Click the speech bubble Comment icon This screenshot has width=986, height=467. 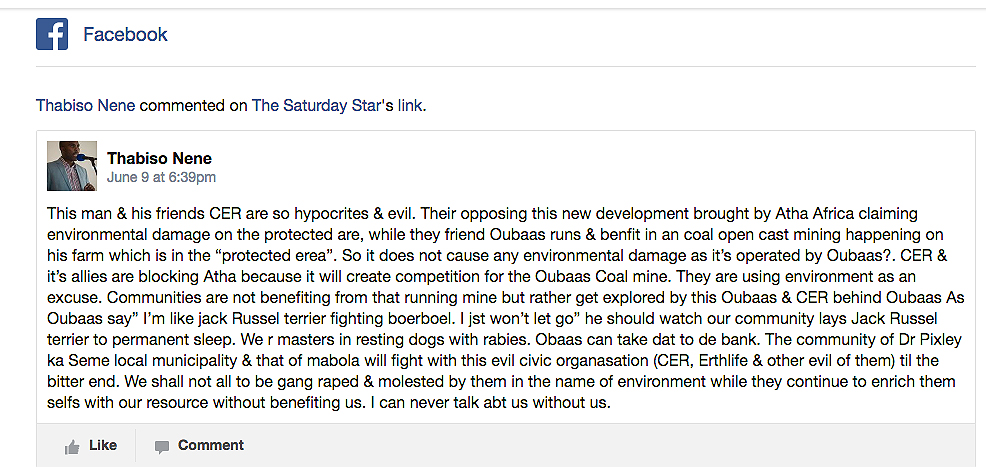[x=162, y=448]
